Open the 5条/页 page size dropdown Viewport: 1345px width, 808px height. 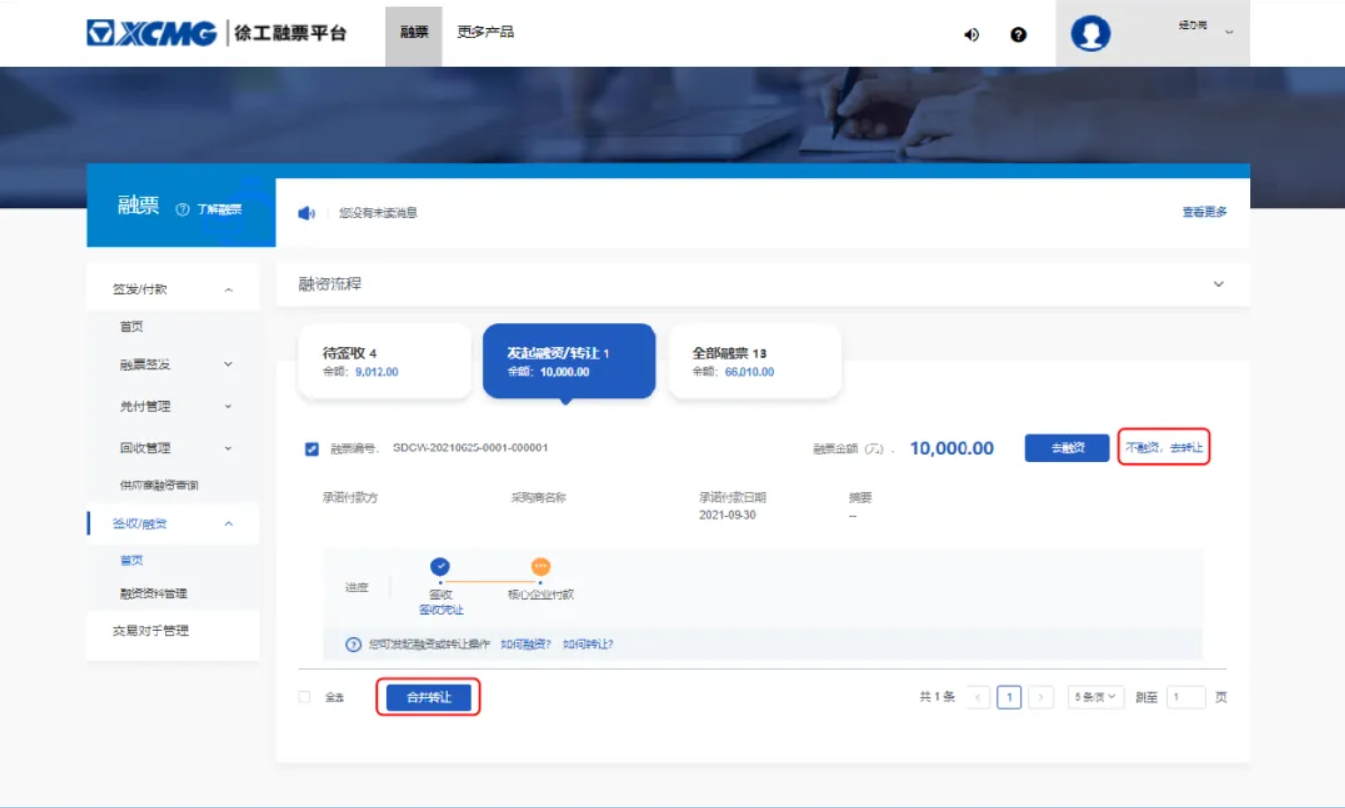(x=1096, y=697)
